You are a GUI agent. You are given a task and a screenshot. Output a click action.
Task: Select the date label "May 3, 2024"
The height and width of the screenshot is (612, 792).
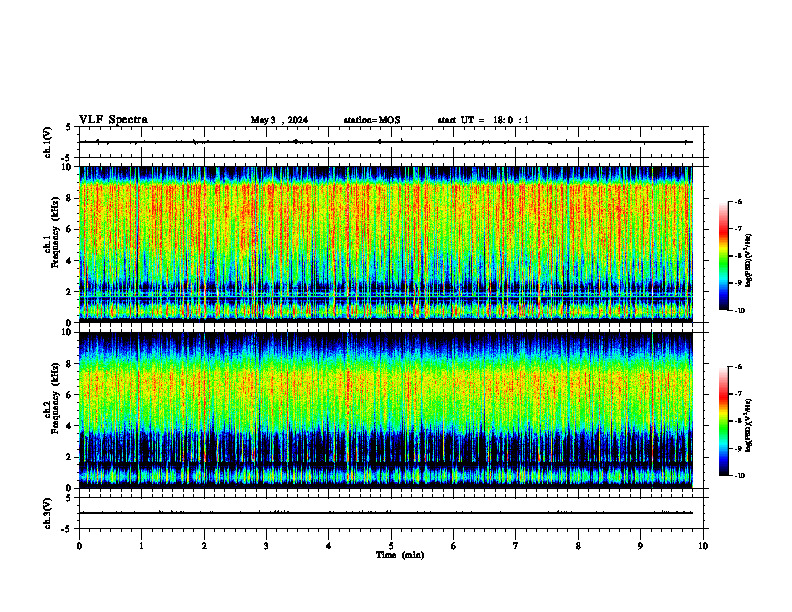click(x=279, y=120)
